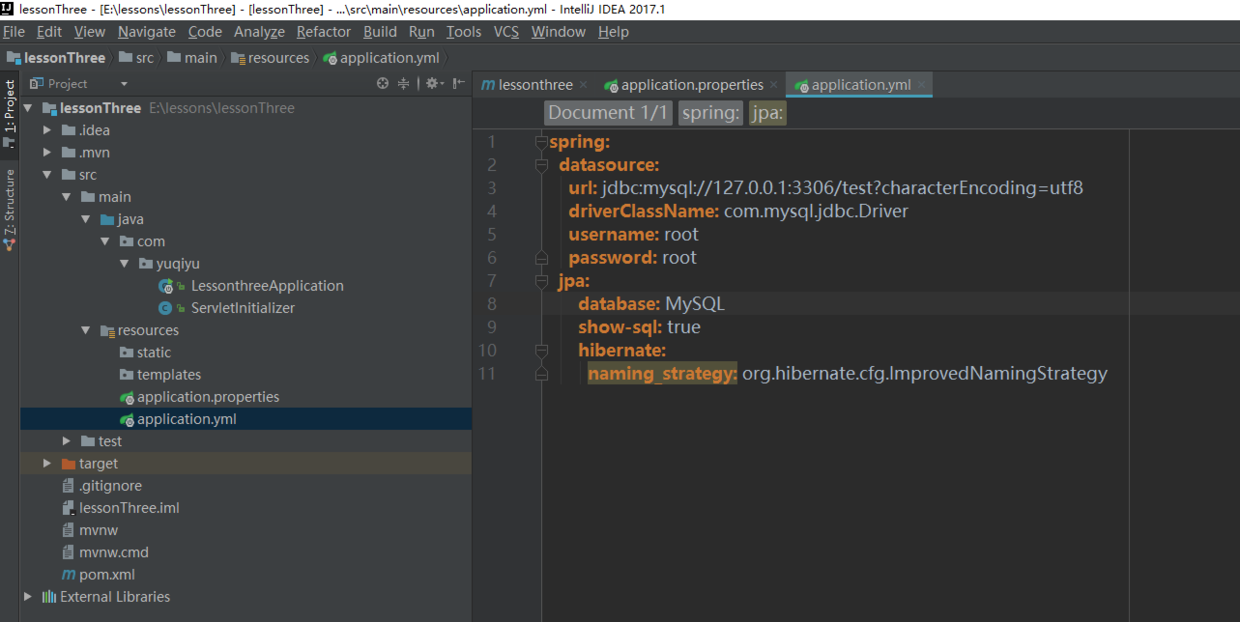Collapse the spring: fold marker on line 1
1240x622 pixels.
pos(541,142)
